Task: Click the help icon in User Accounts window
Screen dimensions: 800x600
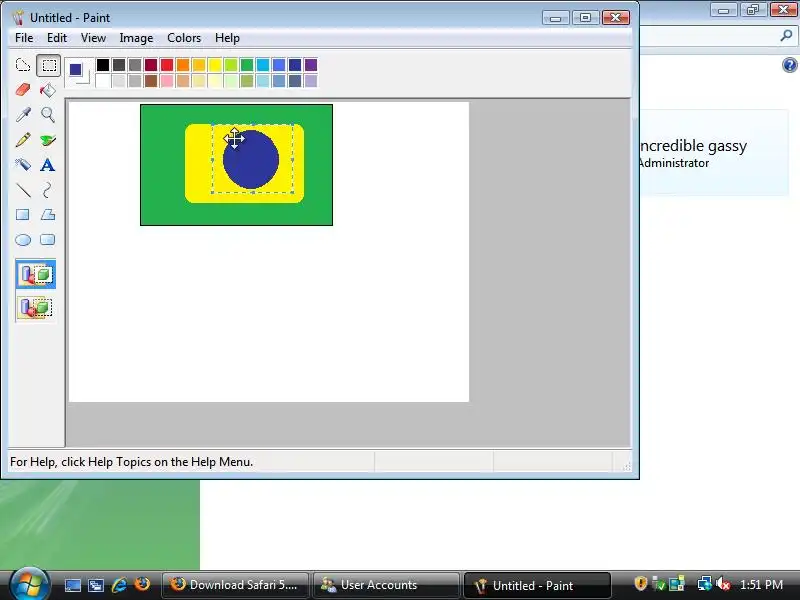Action: (789, 65)
